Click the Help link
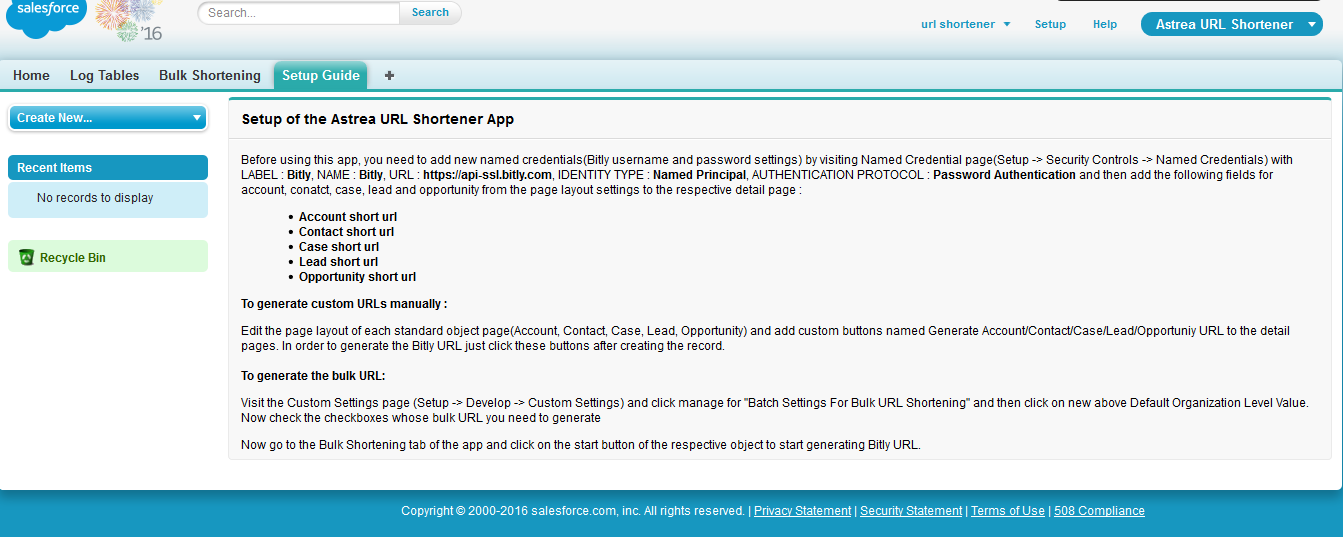Image resolution: width=1343 pixels, height=537 pixels. tap(1105, 24)
